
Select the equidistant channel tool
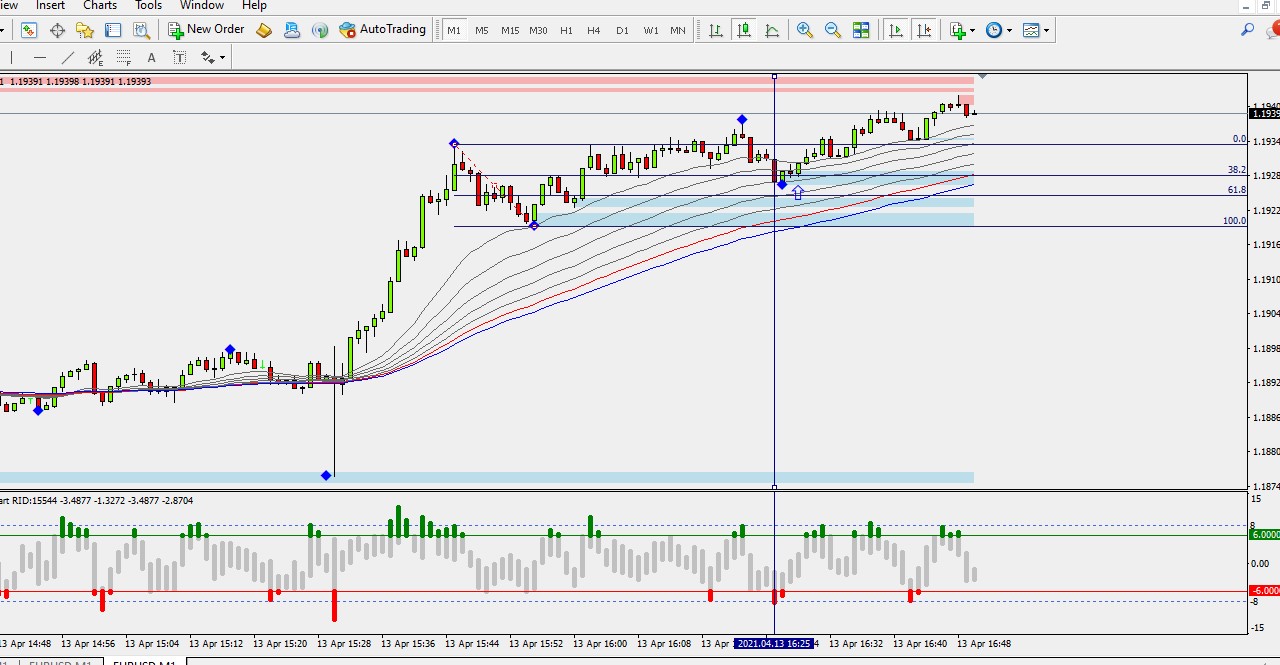pos(95,57)
